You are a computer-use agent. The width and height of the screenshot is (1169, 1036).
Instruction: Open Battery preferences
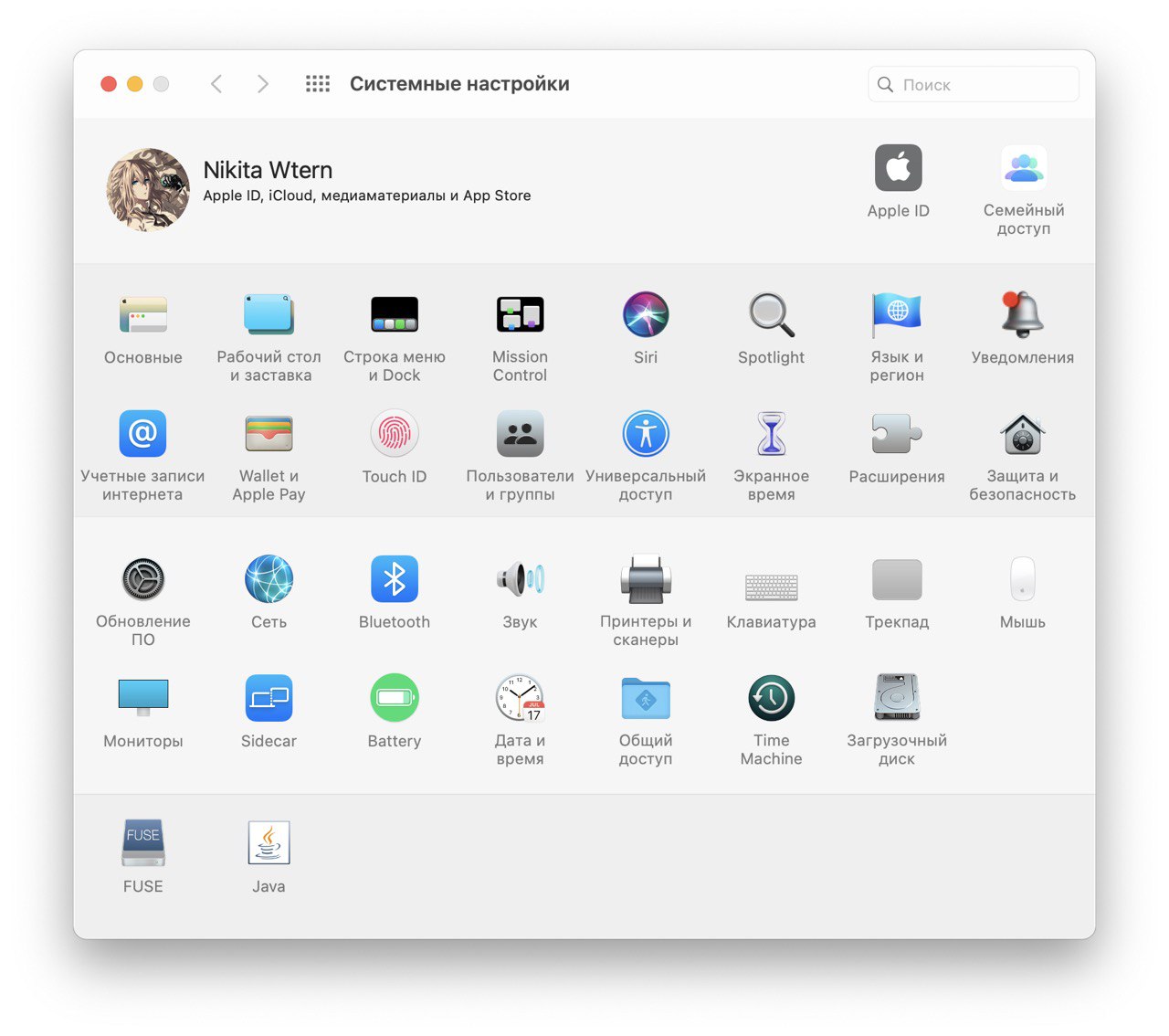click(x=395, y=698)
